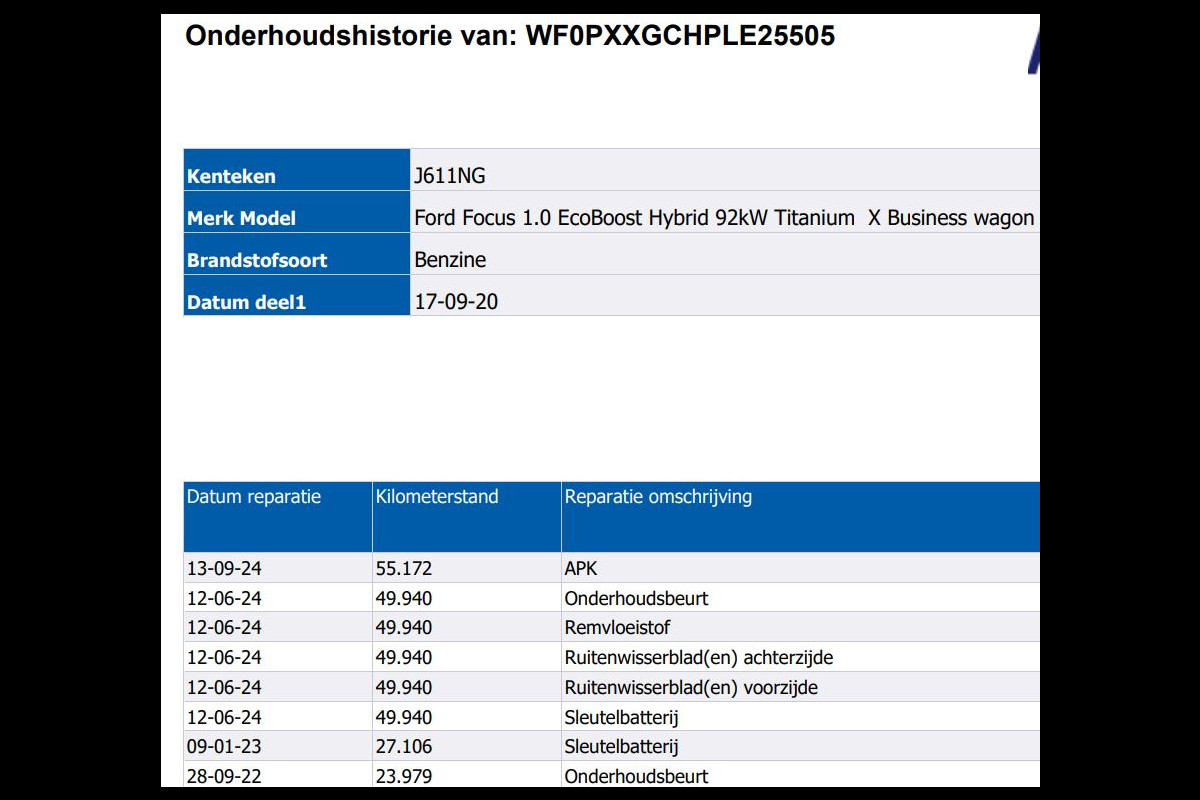
Task: Click the 28-09-22 repair date
Action: pos(224,777)
